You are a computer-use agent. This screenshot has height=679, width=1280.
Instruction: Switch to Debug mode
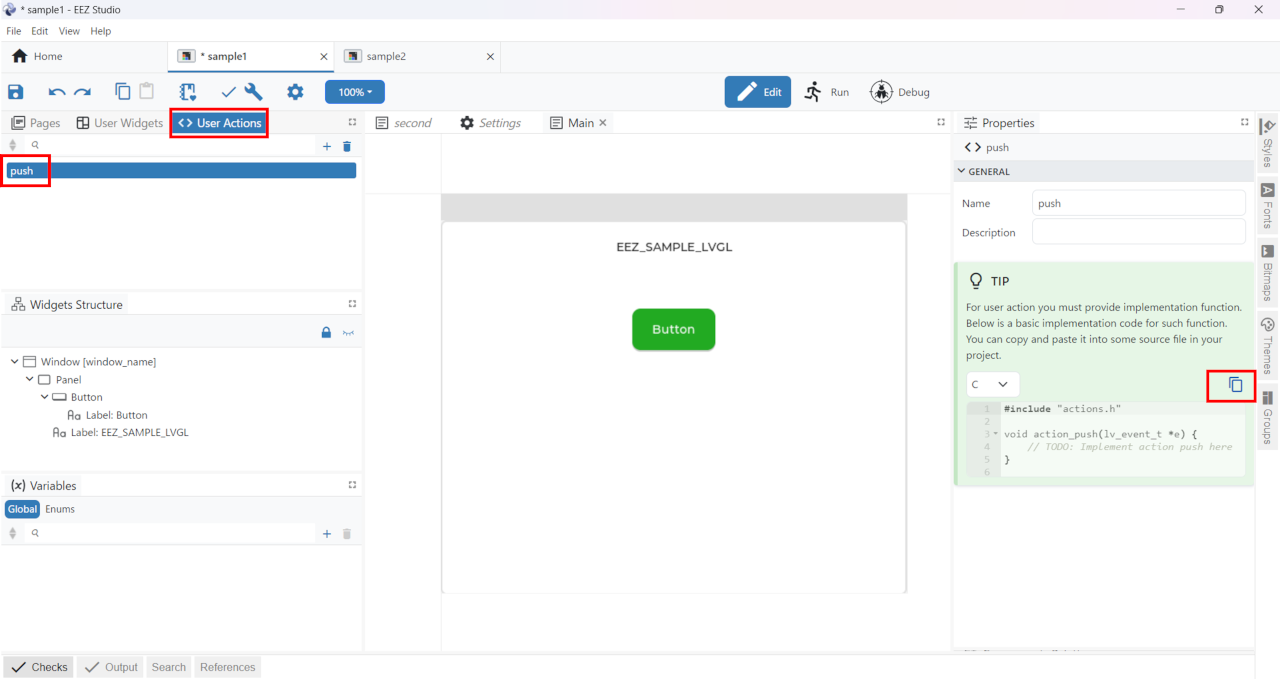point(900,92)
